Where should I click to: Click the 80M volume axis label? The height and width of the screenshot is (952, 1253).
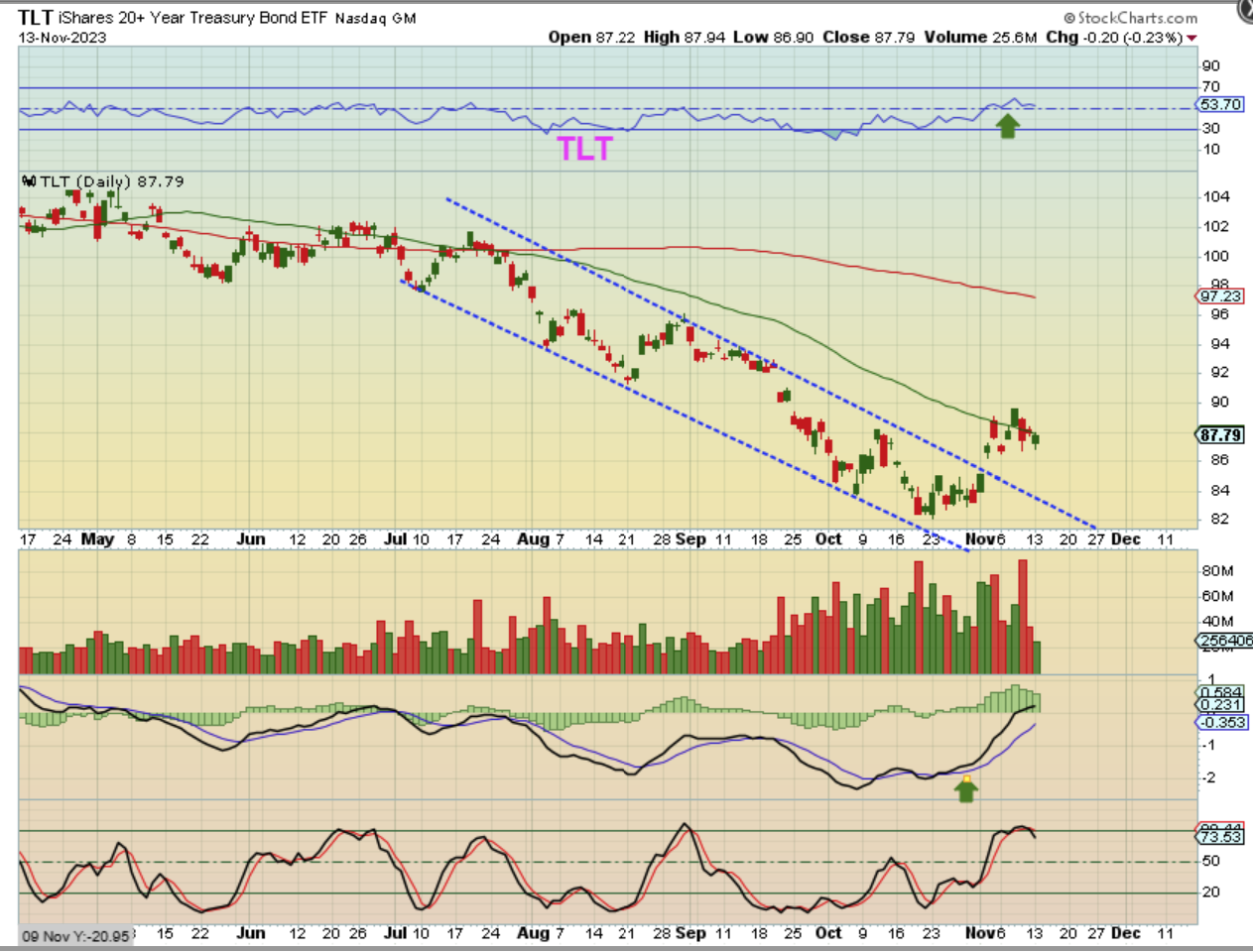[1217, 570]
